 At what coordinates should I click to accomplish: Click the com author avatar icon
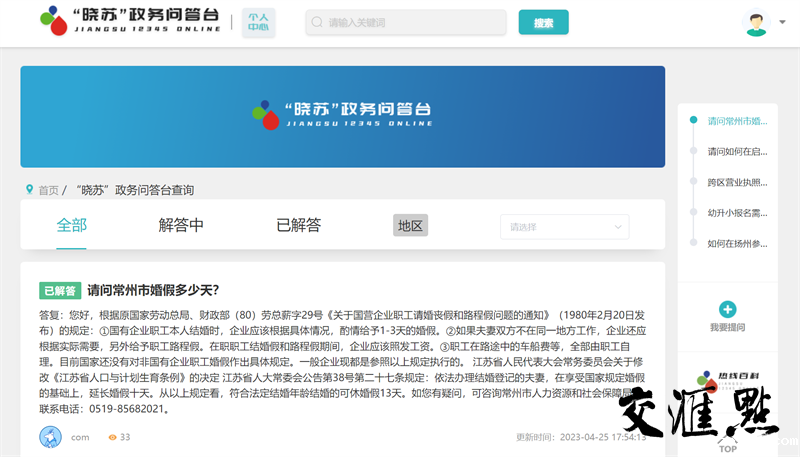[50, 437]
